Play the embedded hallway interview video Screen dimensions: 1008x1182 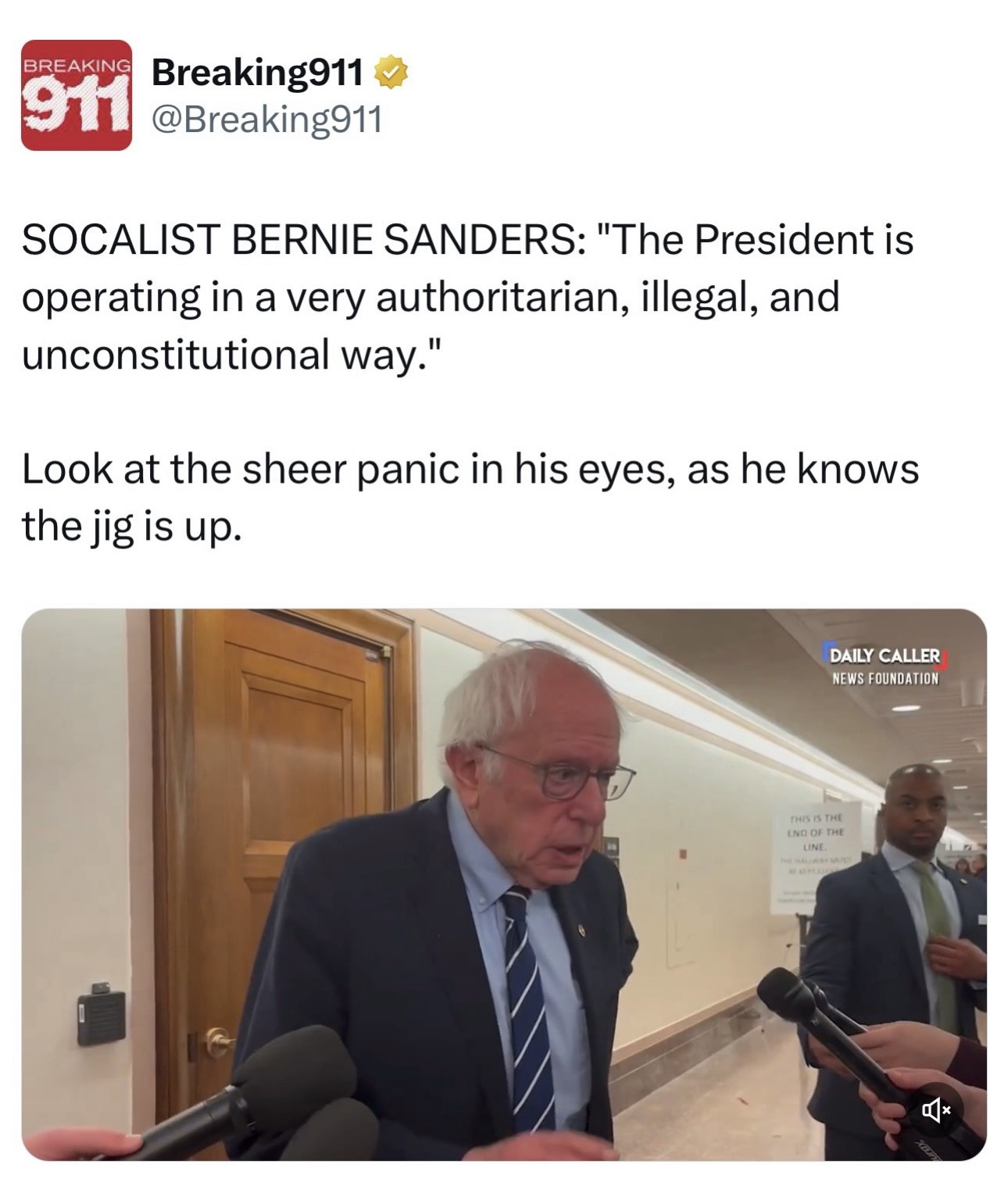coord(504,884)
